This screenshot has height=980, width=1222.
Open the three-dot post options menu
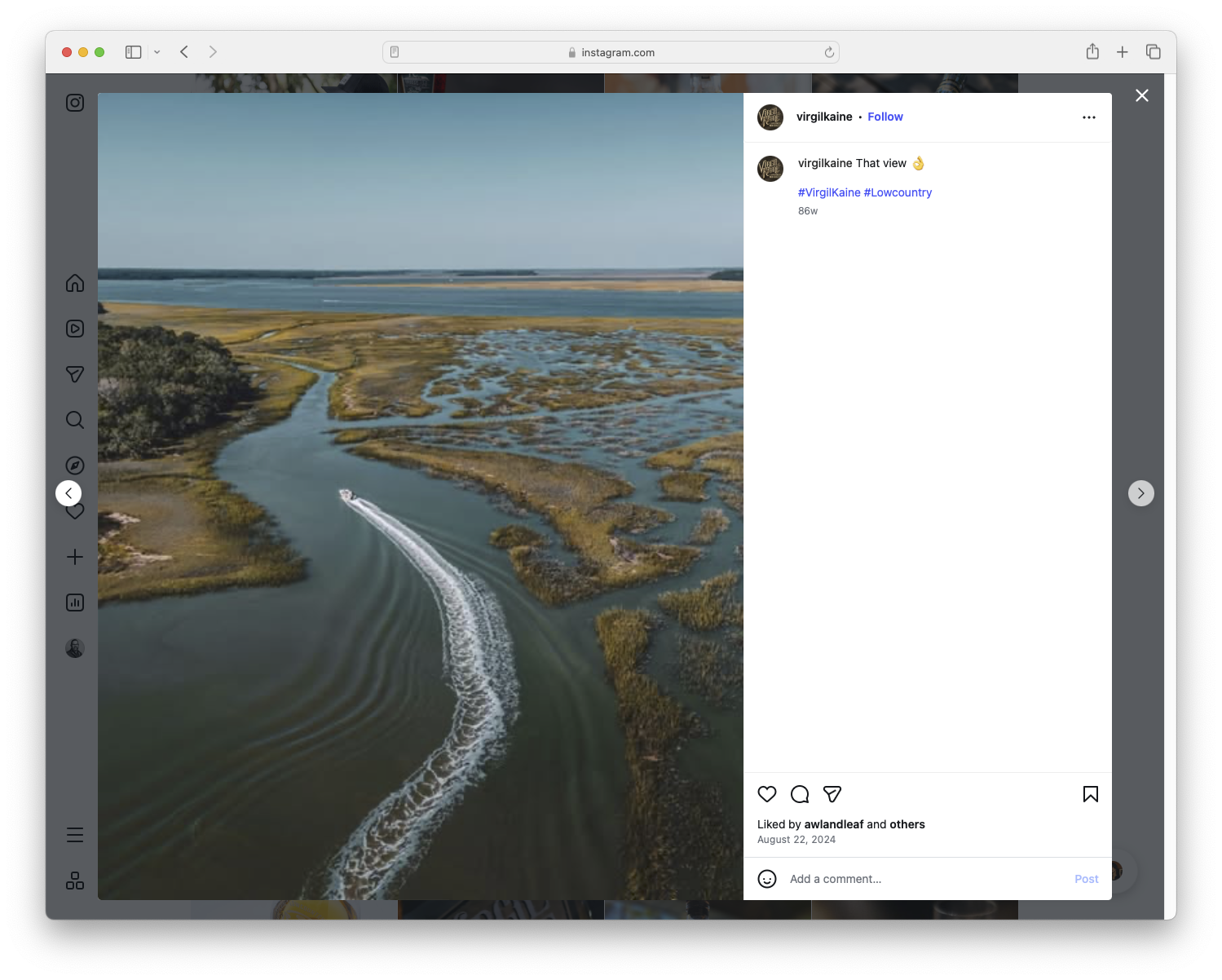(x=1089, y=117)
